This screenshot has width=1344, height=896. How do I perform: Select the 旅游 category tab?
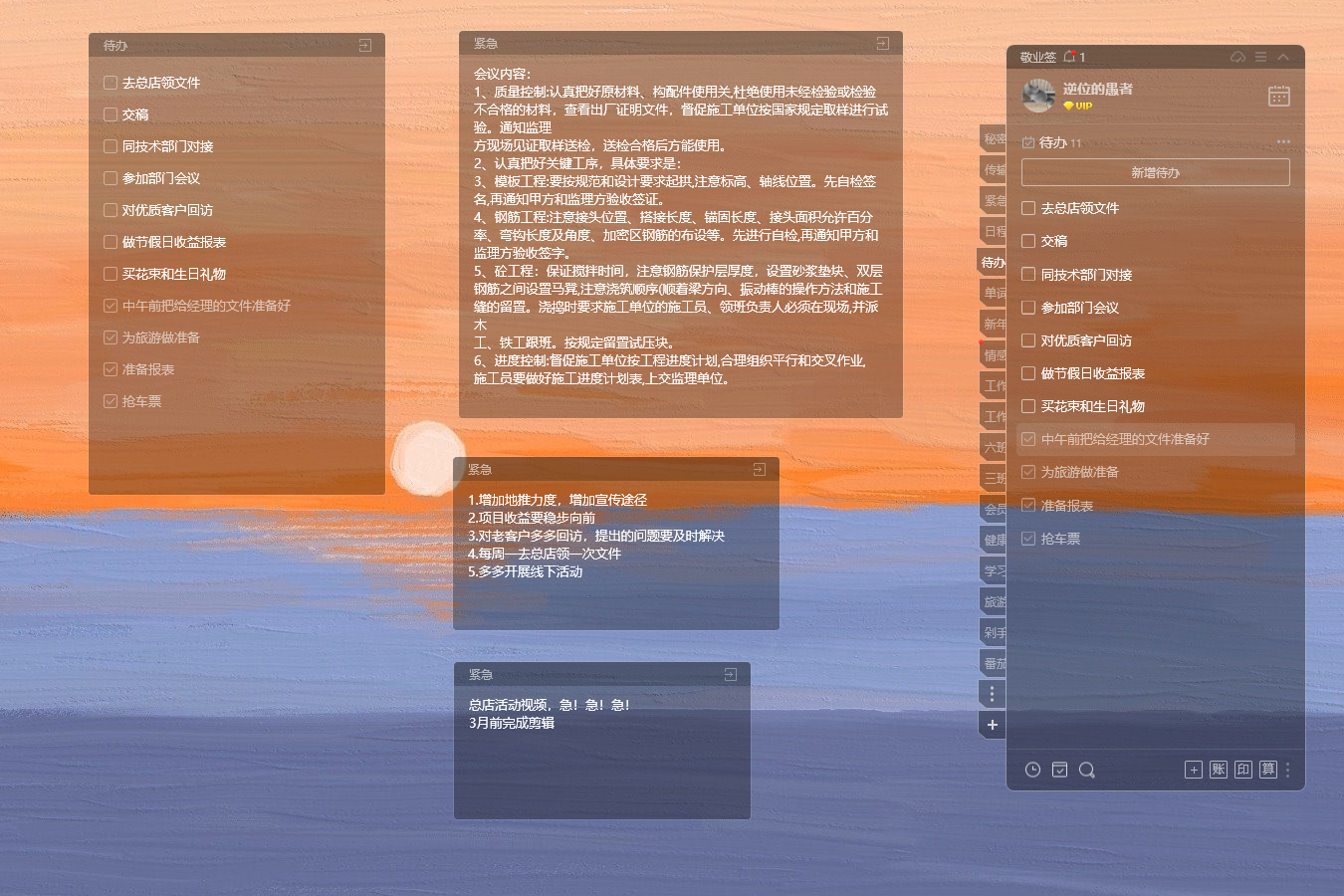[992, 601]
